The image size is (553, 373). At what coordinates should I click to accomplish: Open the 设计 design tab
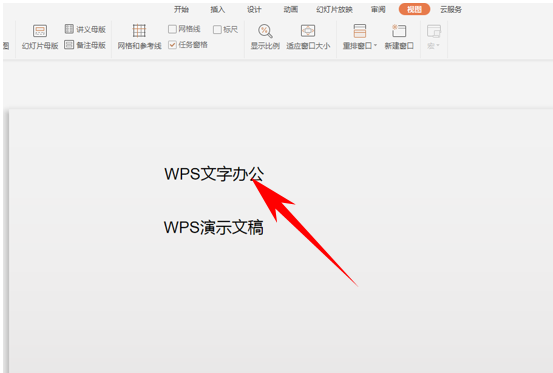coord(254,10)
